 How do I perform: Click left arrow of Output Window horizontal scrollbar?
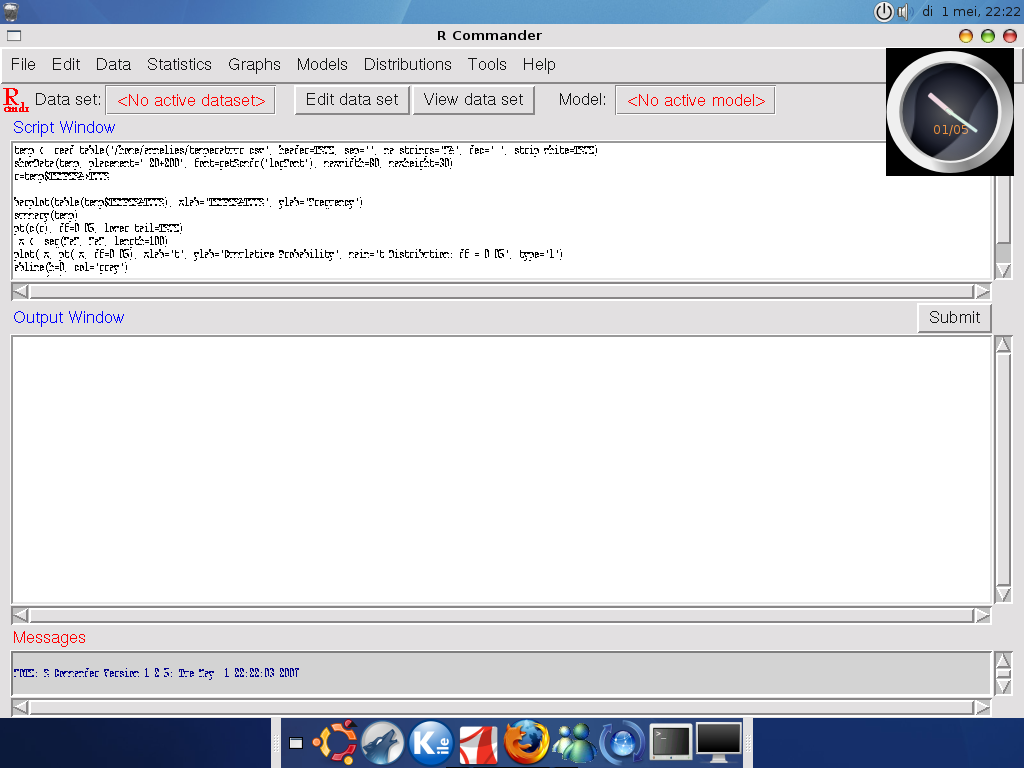20,615
